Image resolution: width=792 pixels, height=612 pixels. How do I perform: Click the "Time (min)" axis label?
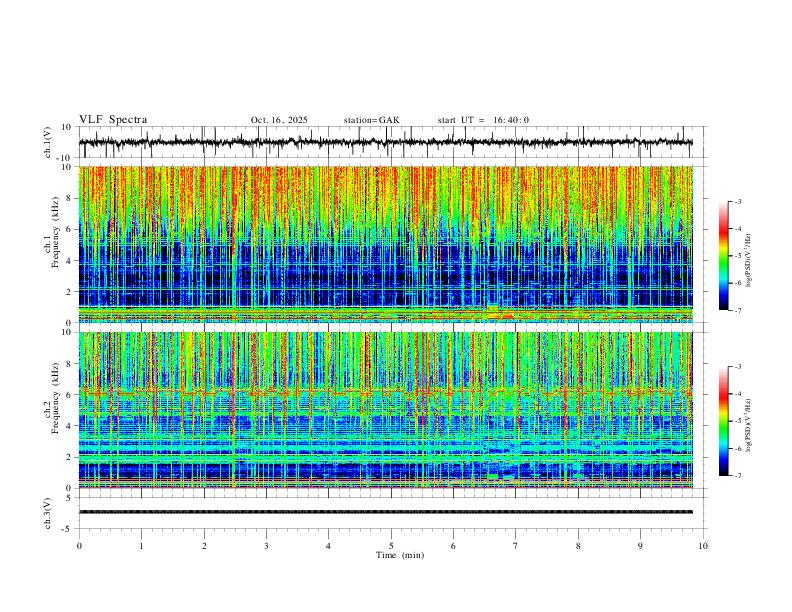click(x=400, y=555)
